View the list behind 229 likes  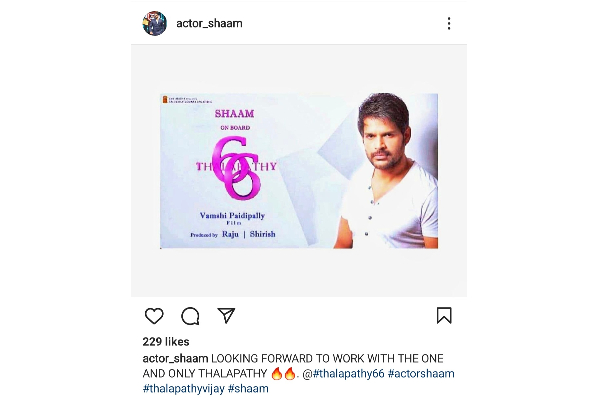[x=166, y=341]
